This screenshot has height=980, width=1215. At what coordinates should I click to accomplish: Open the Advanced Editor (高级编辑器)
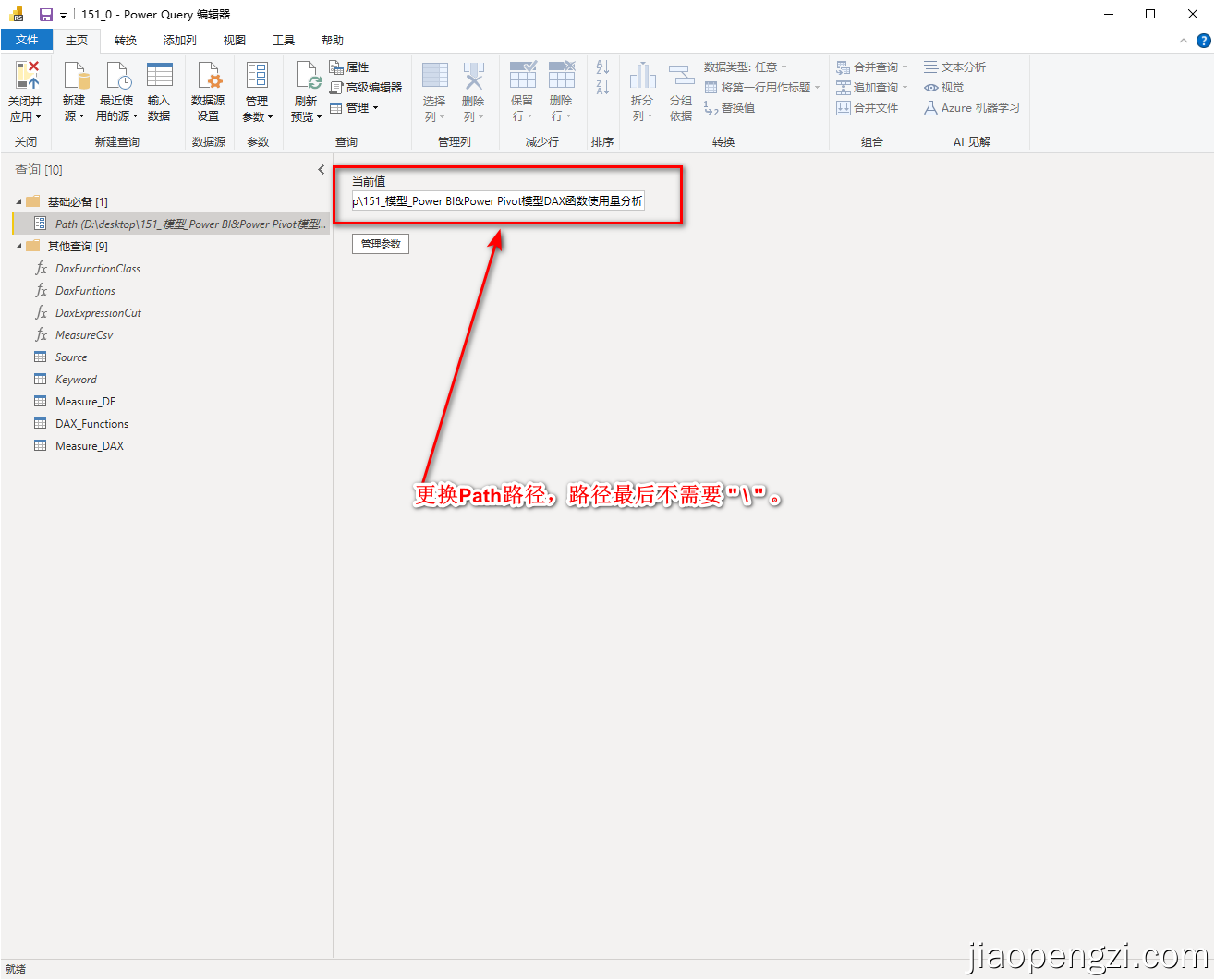[x=366, y=88]
